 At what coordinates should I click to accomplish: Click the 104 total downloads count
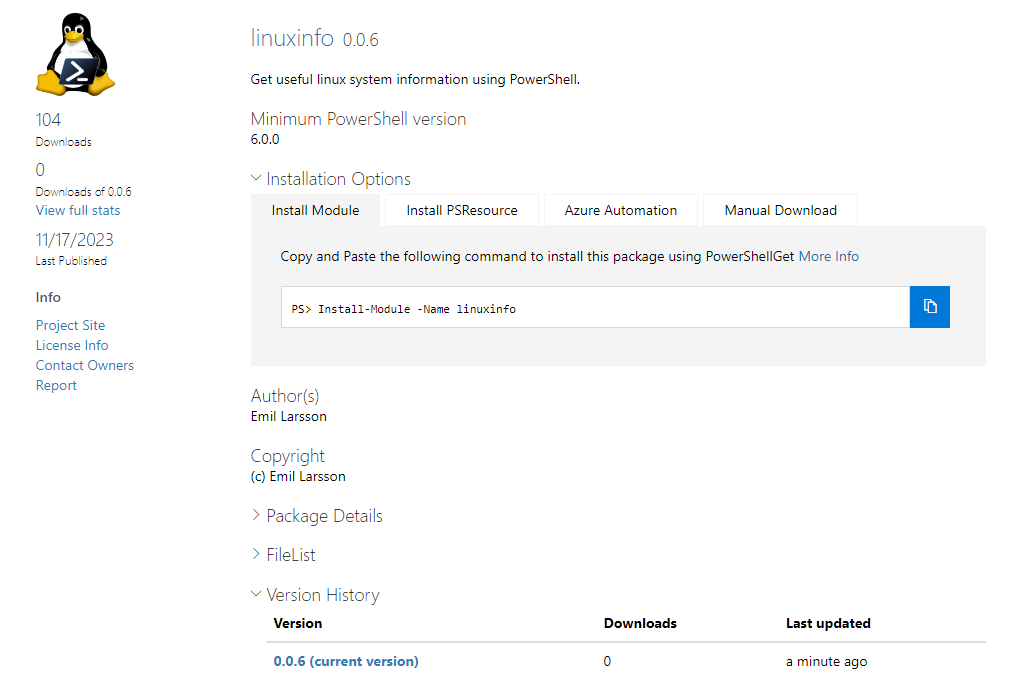point(48,120)
